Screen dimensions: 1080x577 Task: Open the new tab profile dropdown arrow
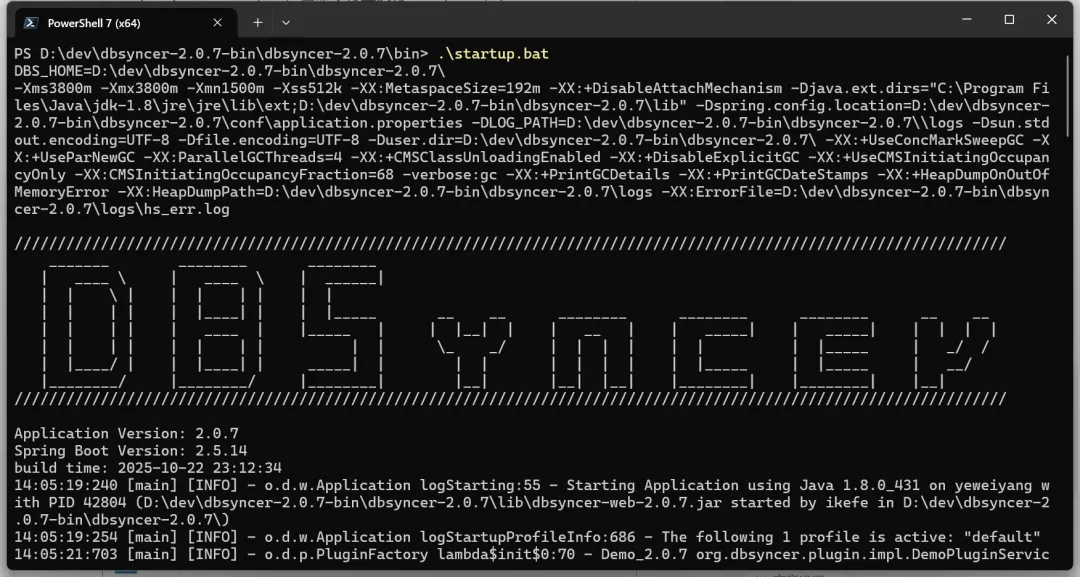pos(286,23)
